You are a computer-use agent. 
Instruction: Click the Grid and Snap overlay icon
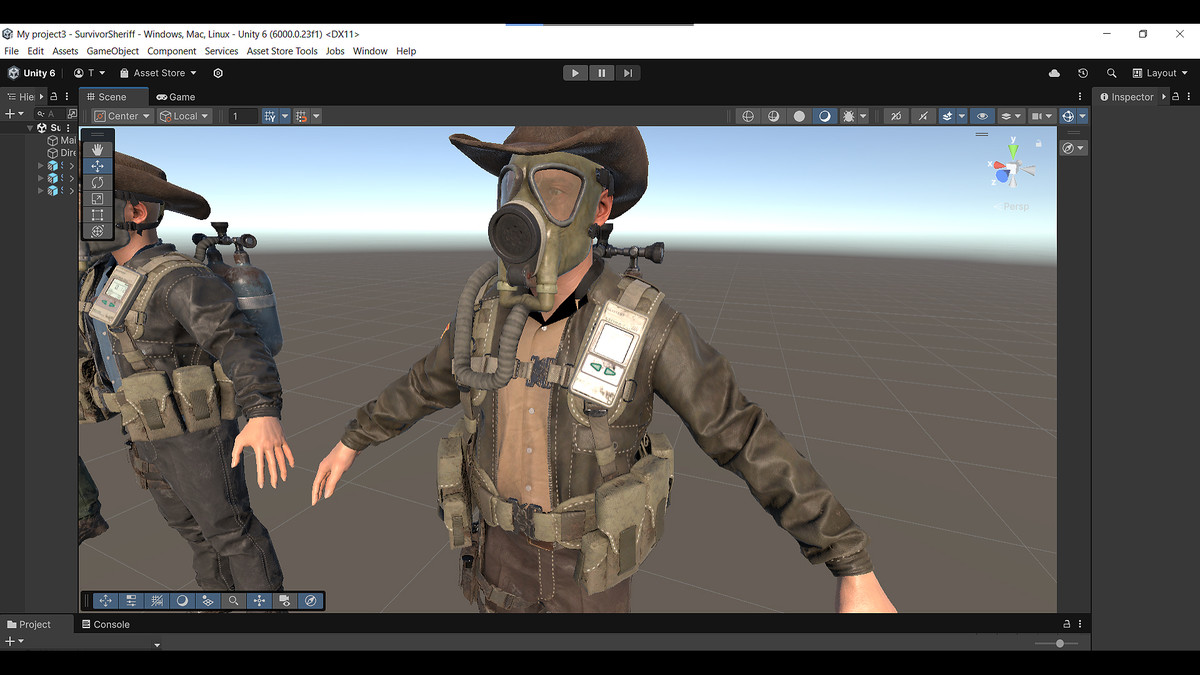pos(157,601)
